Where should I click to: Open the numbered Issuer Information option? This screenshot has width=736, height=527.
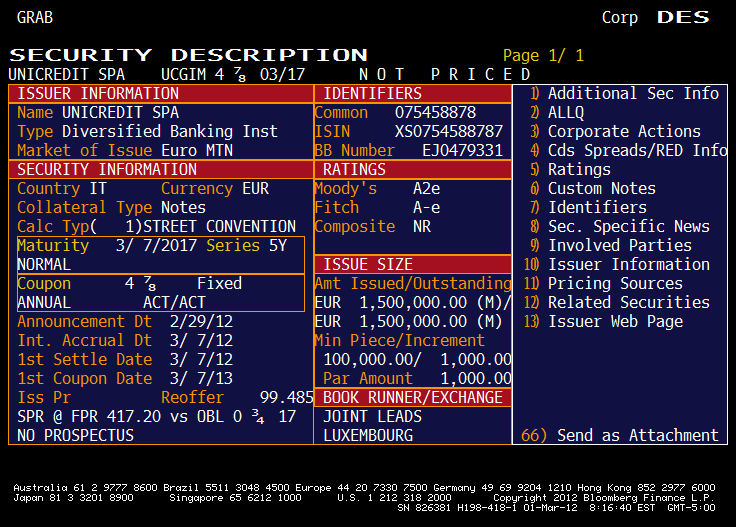[617, 265]
